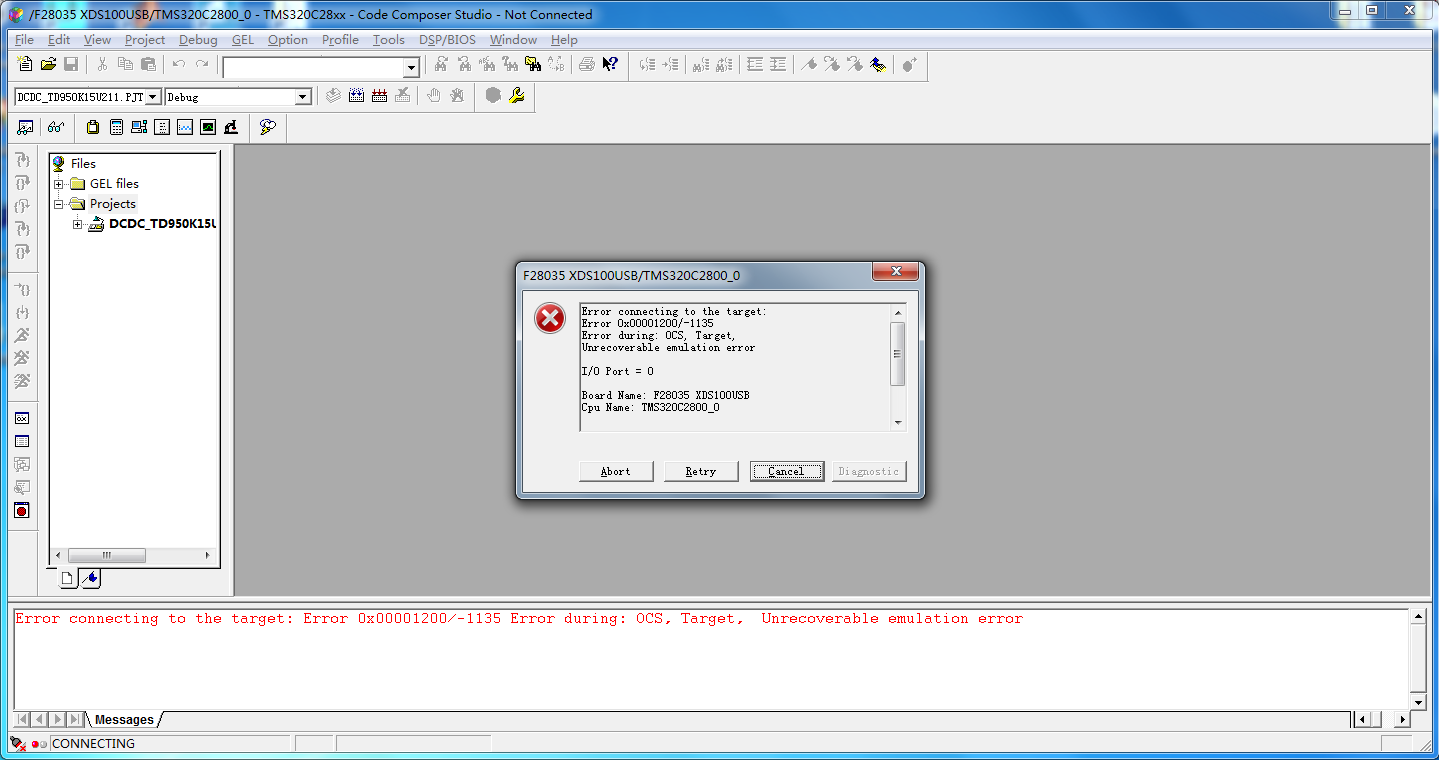
Task: Click the green graph monitor icon
Action: pos(208,127)
